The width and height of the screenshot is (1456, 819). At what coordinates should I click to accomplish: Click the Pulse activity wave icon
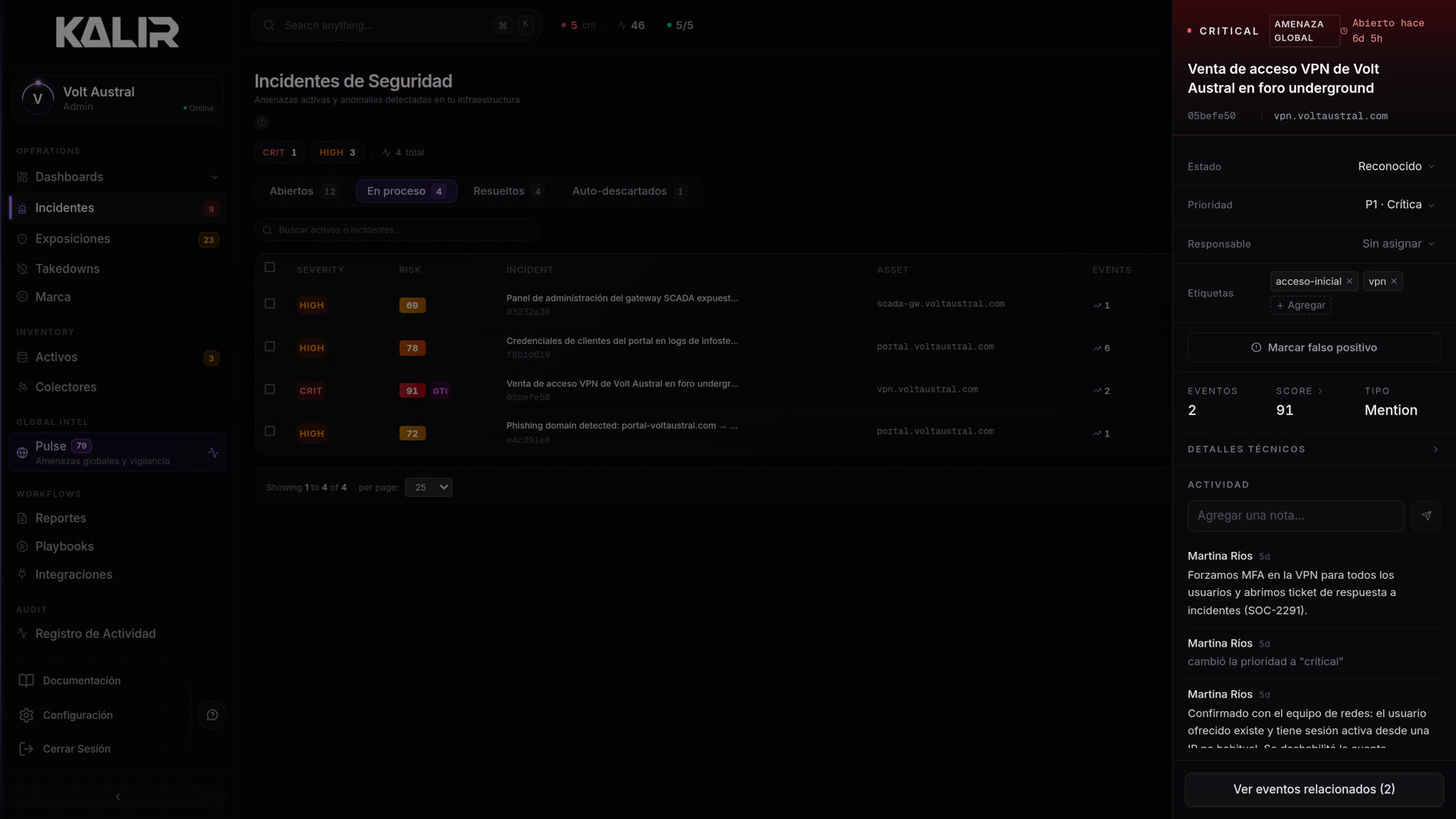[214, 453]
